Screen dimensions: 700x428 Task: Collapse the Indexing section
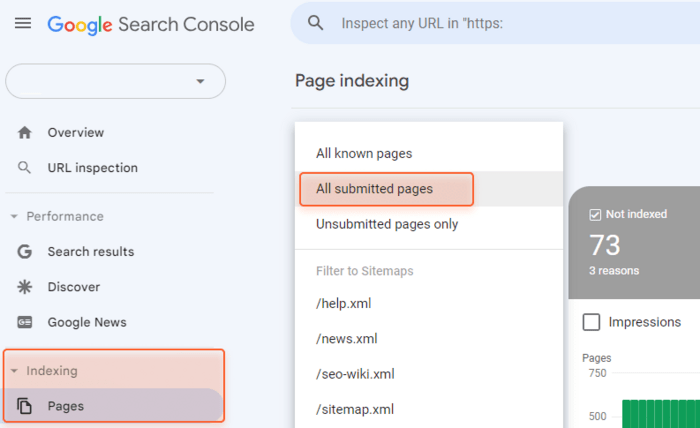tap(14, 371)
